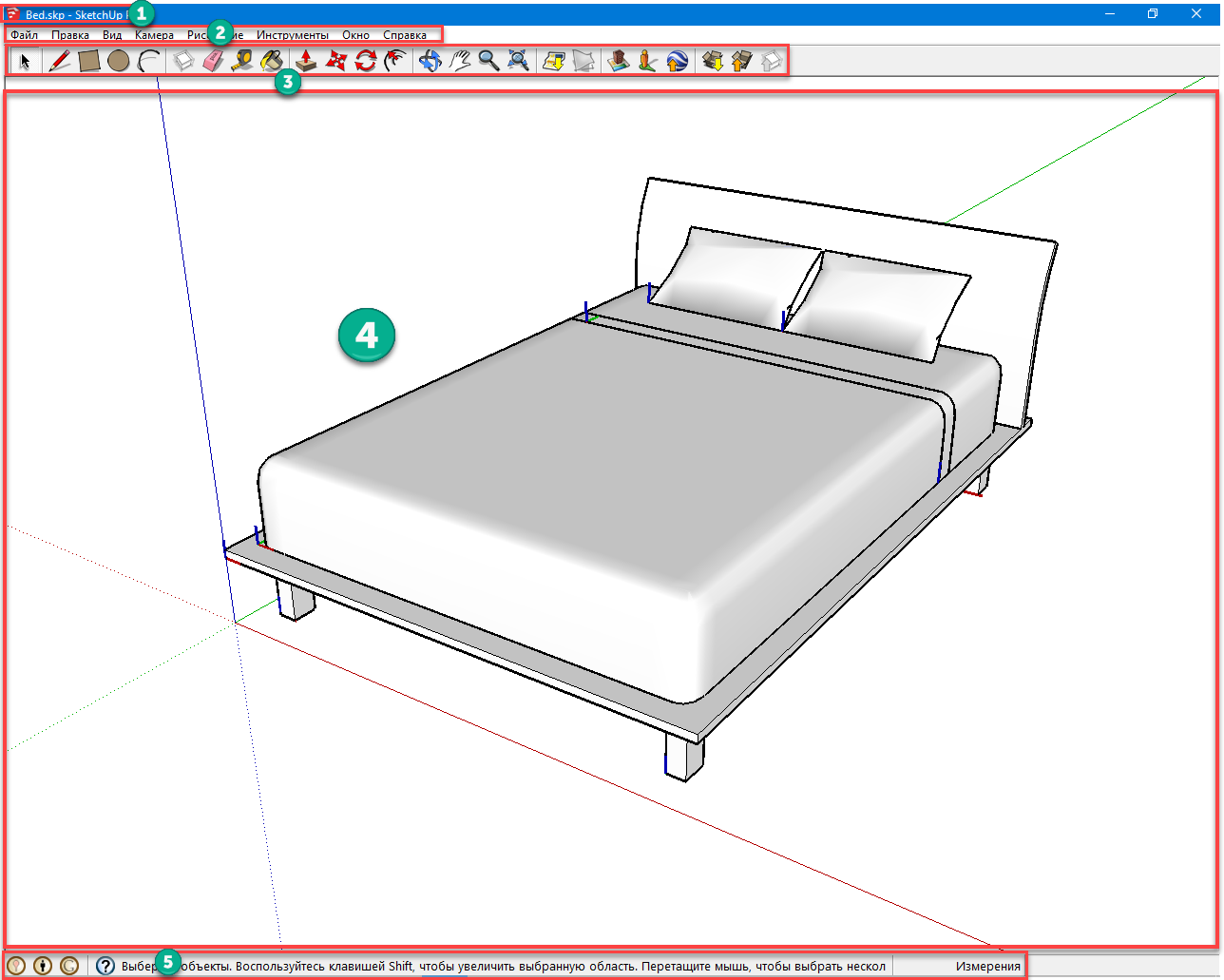Click the Измерения measurements field

click(988, 966)
